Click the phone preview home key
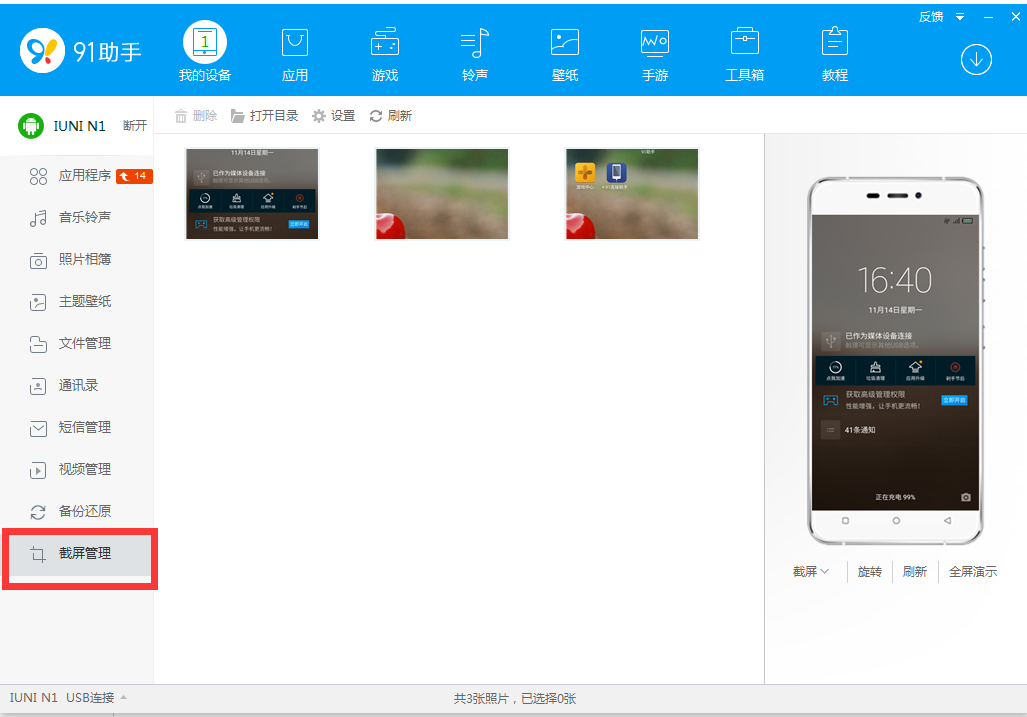The height and width of the screenshot is (717, 1027). coord(896,521)
